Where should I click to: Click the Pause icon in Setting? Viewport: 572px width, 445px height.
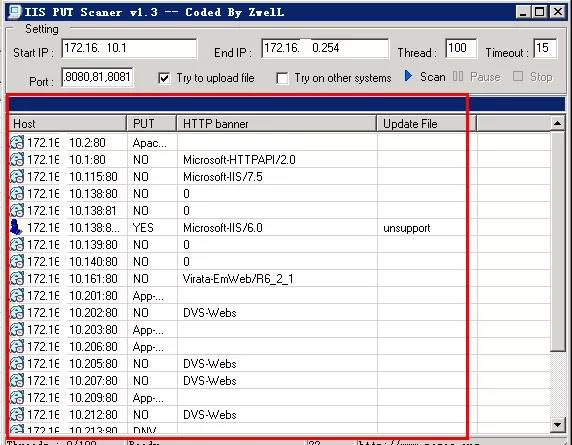click(457, 76)
